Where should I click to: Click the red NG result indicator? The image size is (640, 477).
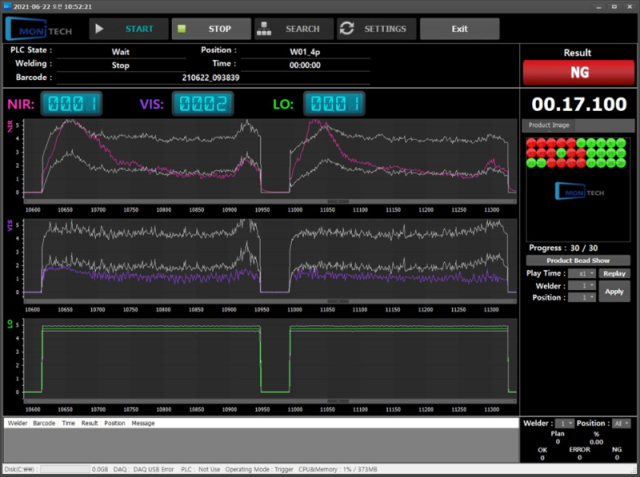579,73
